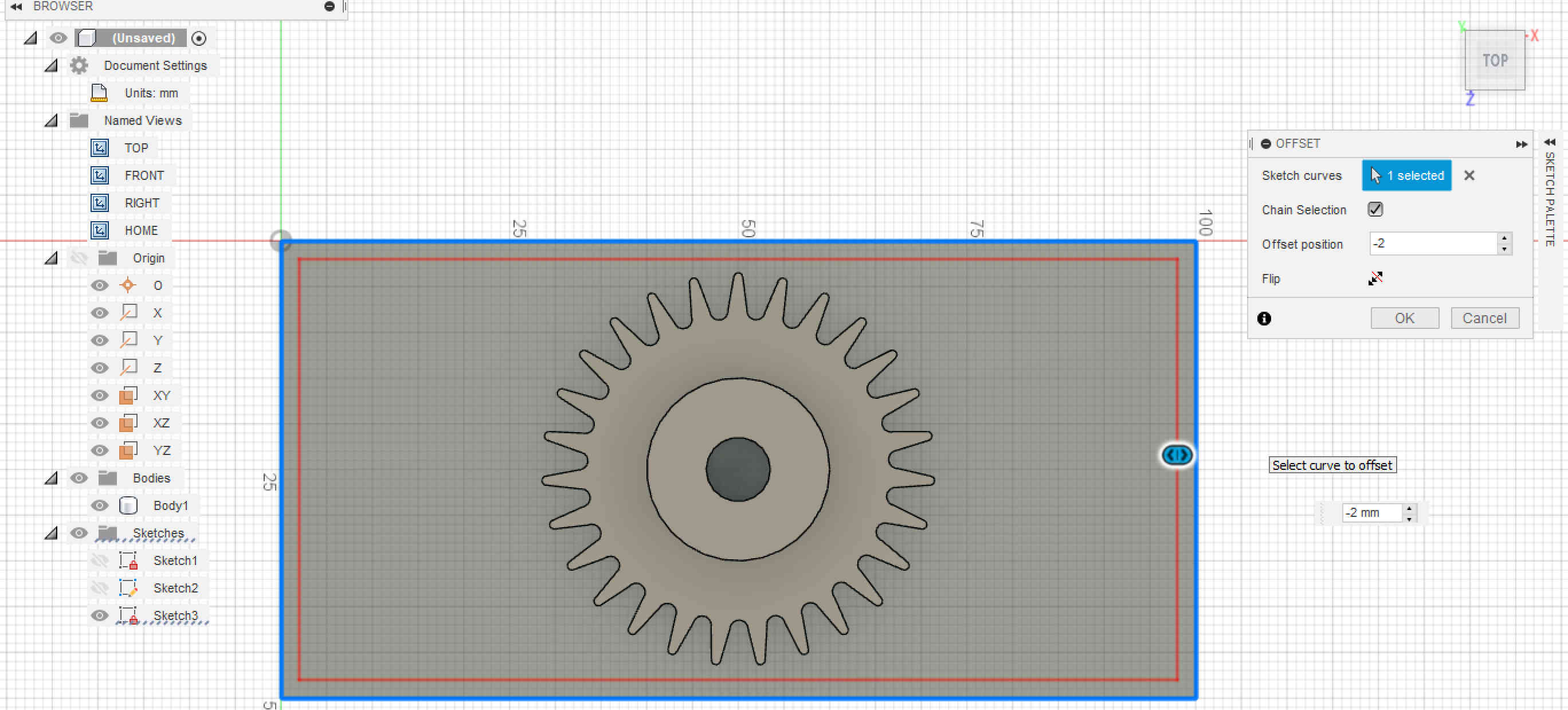
Task: Click the Document Settings gear icon
Action: click(79, 65)
